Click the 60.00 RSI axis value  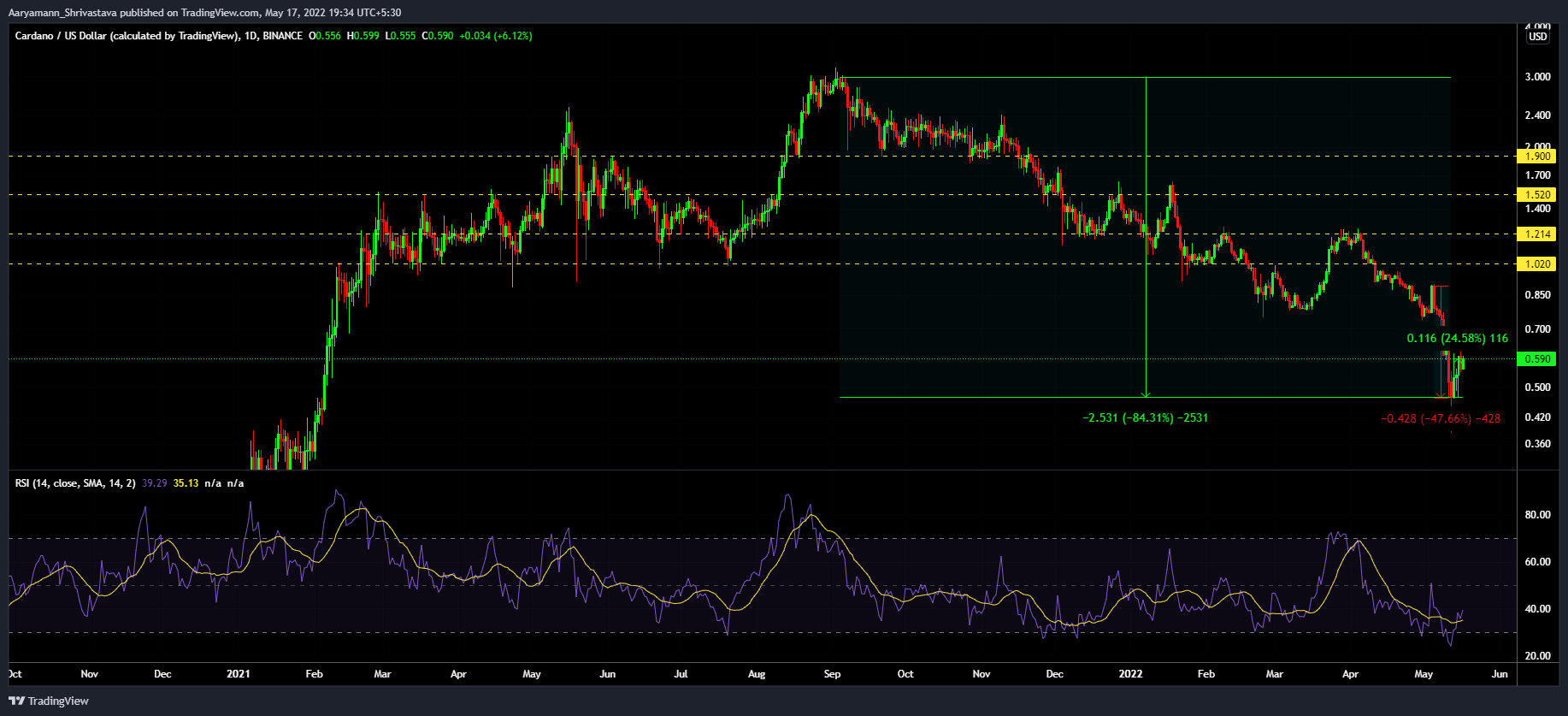click(1538, 562)
